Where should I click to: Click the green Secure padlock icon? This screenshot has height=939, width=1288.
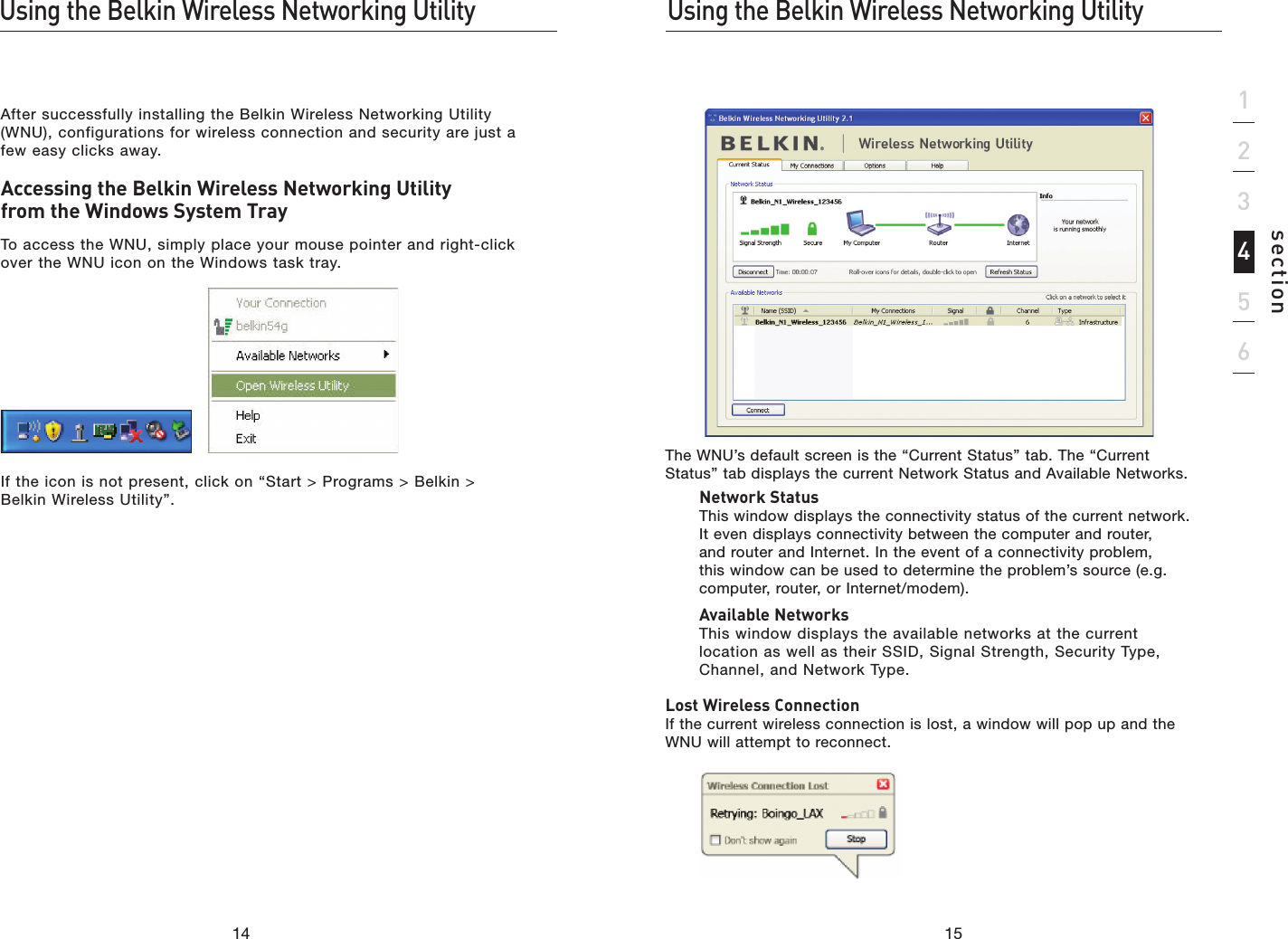tap(812, 229)
